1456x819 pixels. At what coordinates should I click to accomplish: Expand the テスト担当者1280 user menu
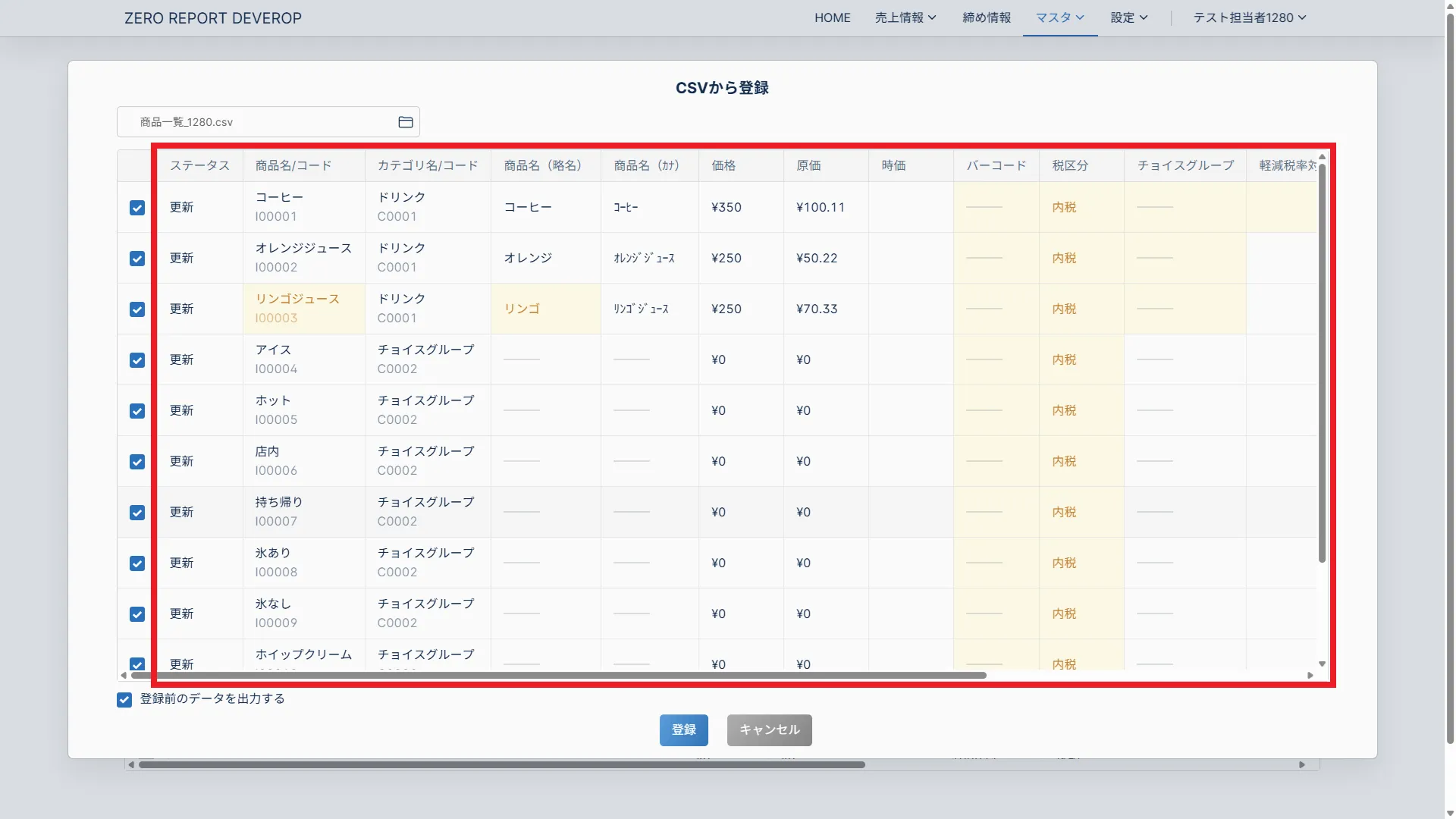1249,17
